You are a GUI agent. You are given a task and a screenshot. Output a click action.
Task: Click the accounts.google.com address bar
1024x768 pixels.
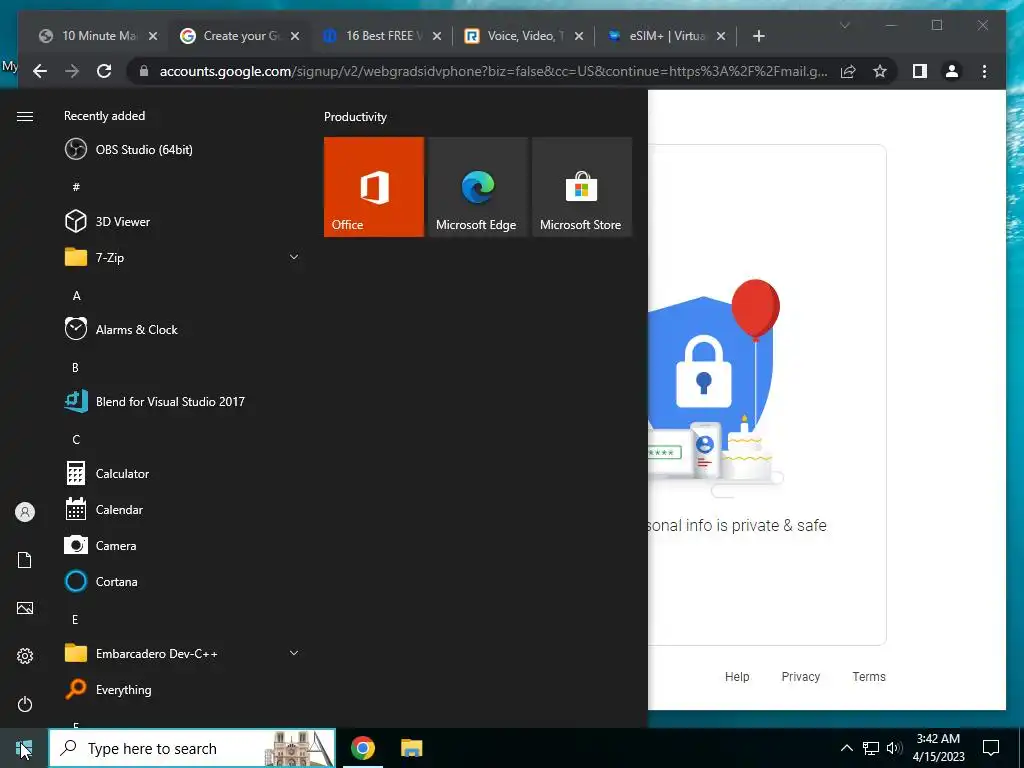click(493, 71)
